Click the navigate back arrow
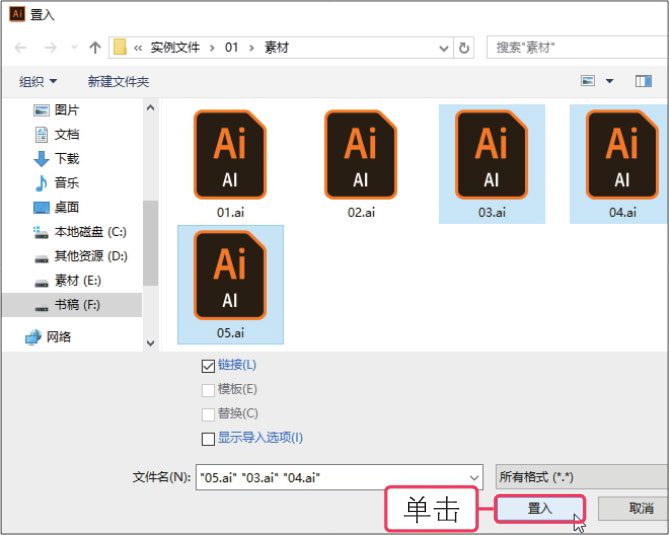Viewport: 669px width, 535px height. point(22,47)
